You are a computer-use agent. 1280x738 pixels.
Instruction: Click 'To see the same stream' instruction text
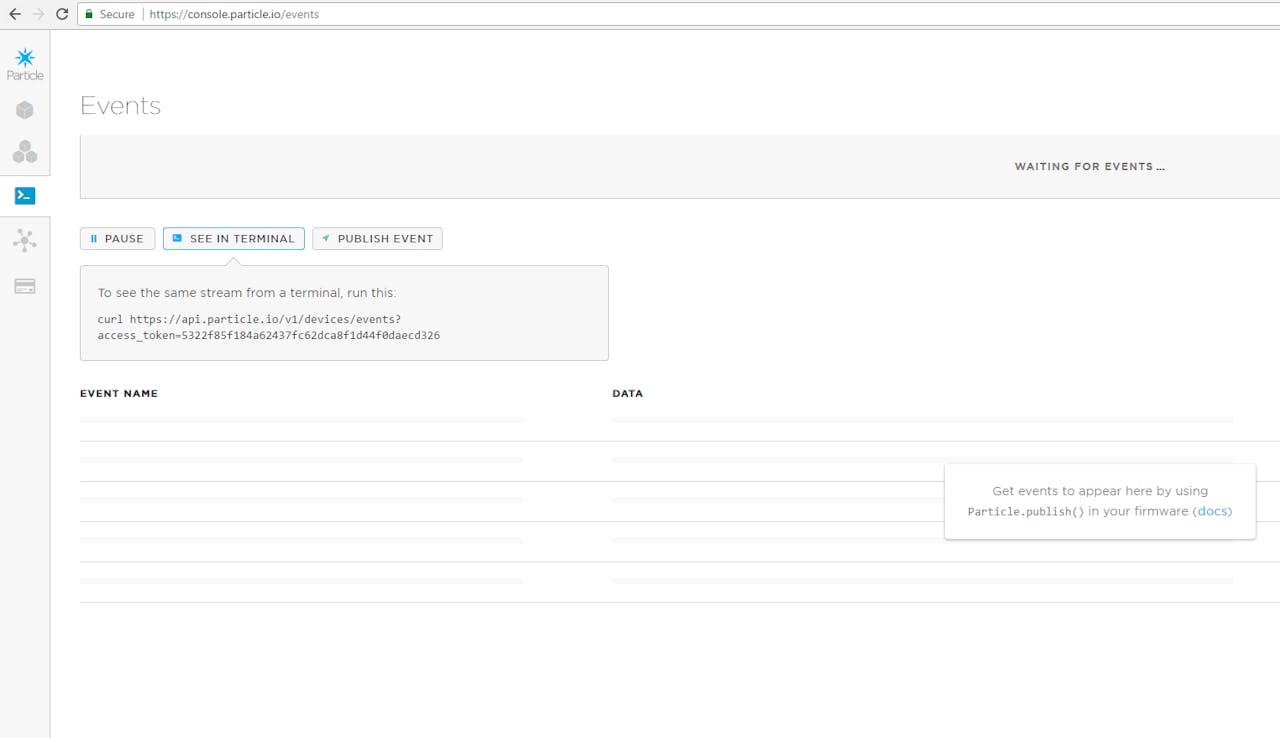[x=247, y=293]
